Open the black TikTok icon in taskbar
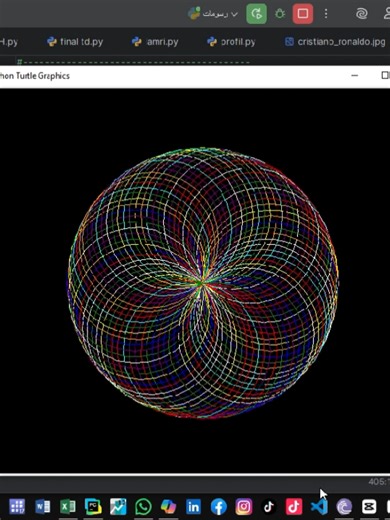 tap(269, 507)
